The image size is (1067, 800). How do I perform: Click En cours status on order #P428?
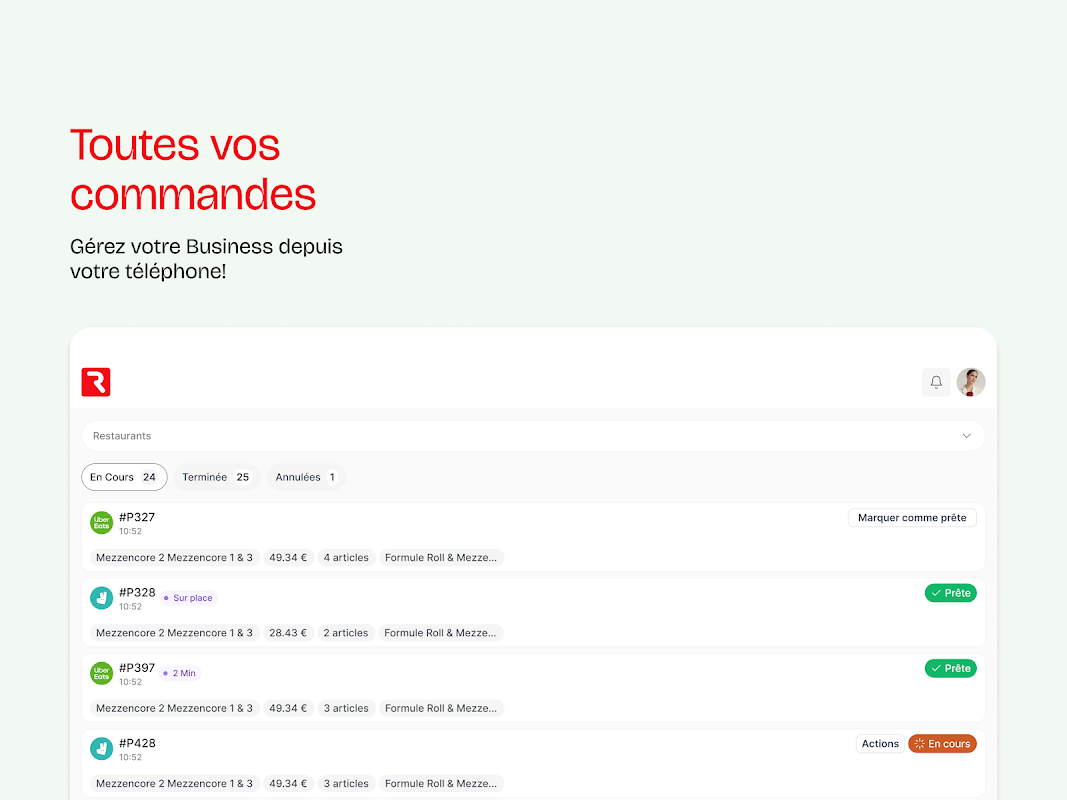[x=942, y=744]
